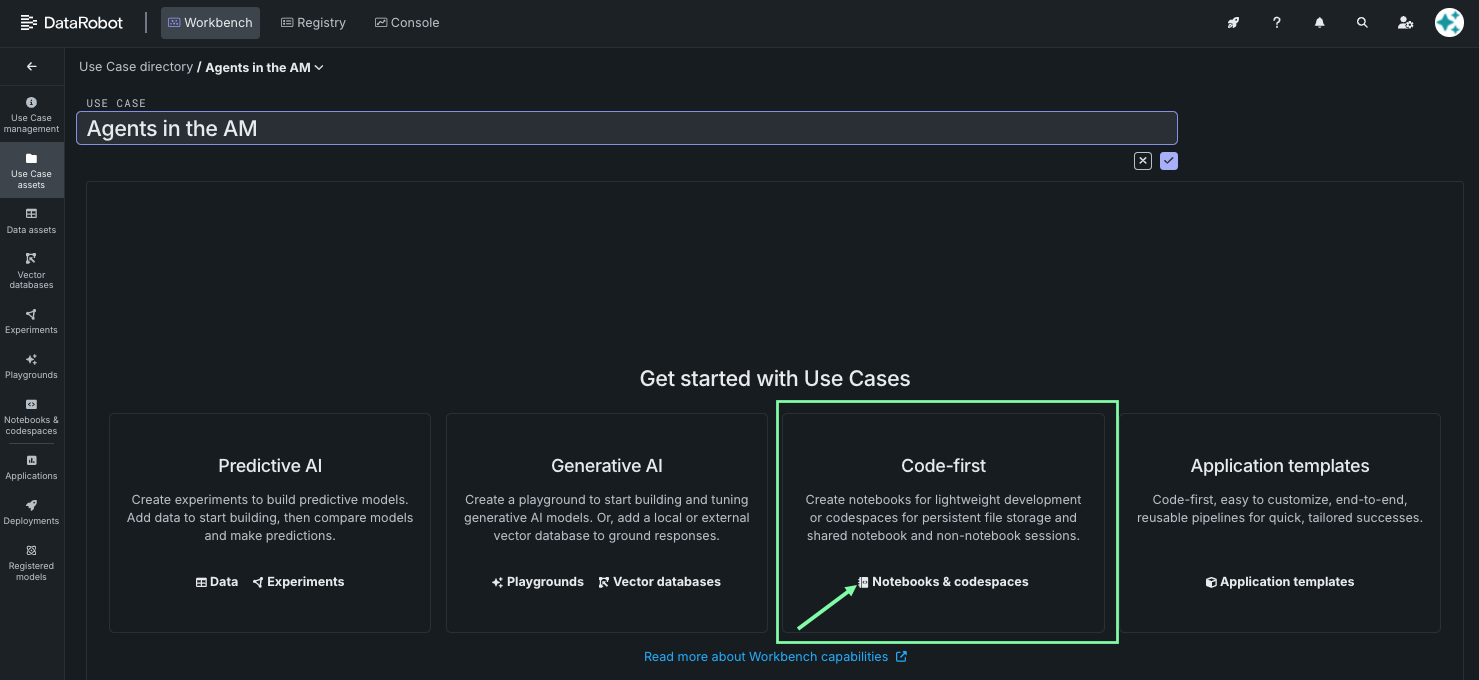The height and width of the screenshot is (680, 1479).
Task: Open Vector databases sidebar icon
Action: (x=31, y=270)
